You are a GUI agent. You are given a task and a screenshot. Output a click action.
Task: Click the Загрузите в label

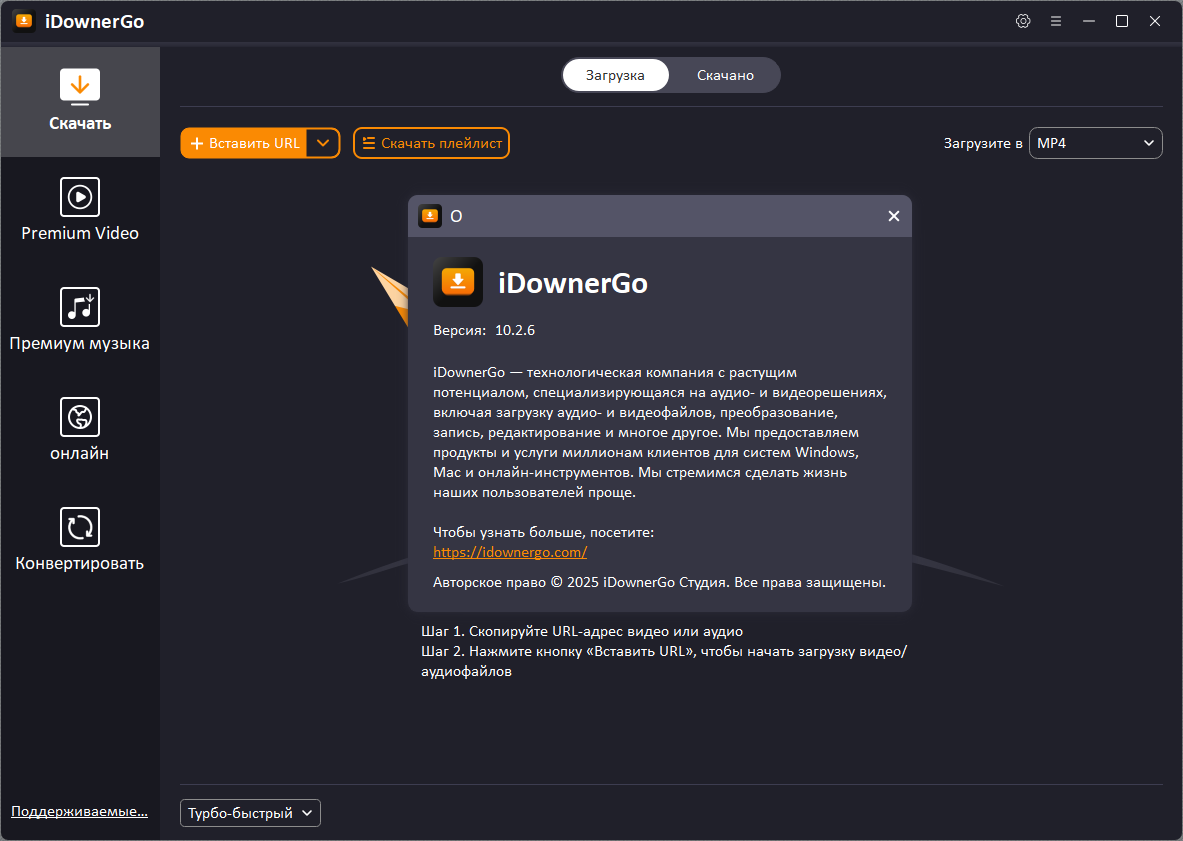(x=982, y=143)
